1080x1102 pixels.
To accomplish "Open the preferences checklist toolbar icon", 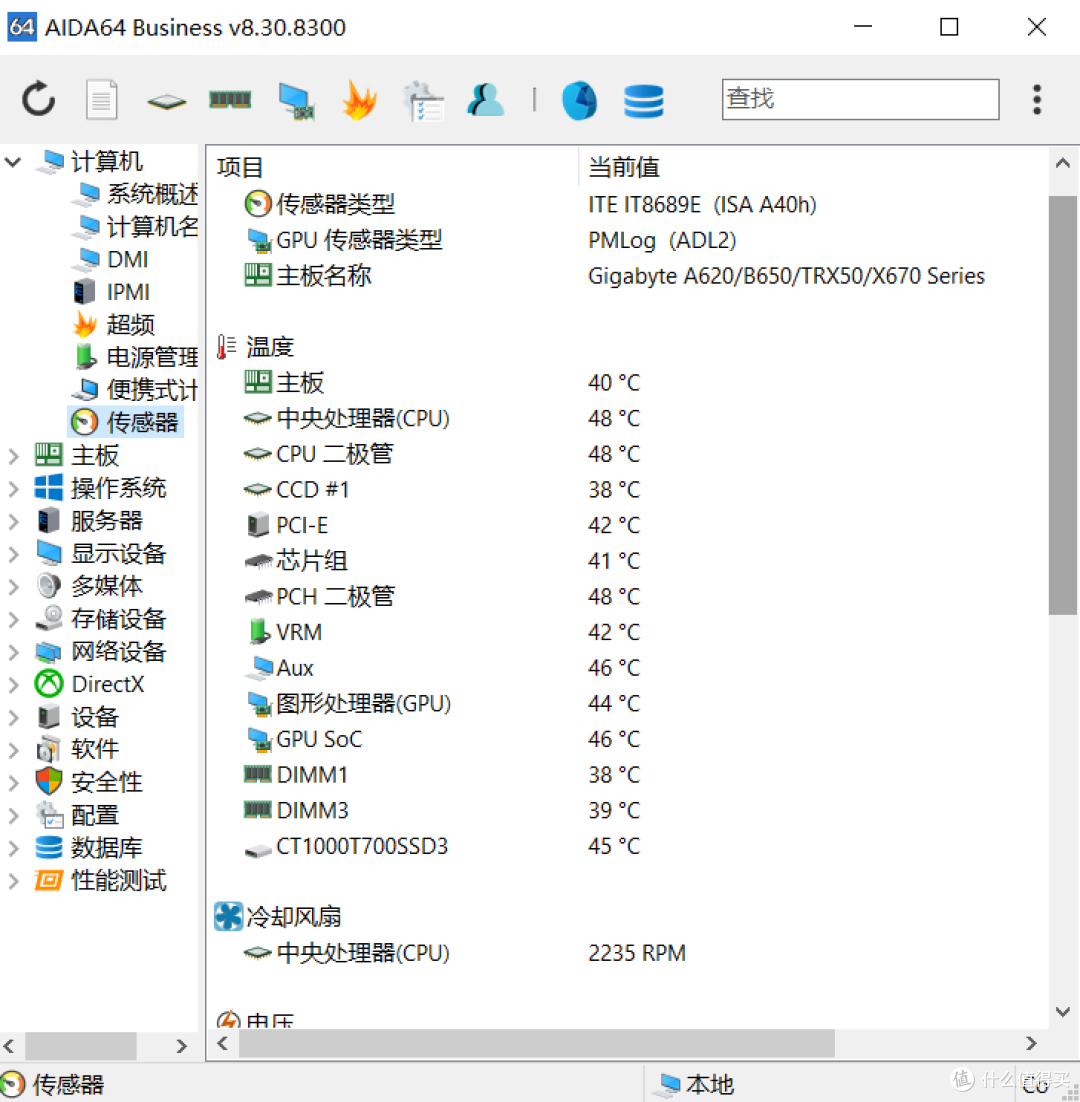I will (423, 101).
